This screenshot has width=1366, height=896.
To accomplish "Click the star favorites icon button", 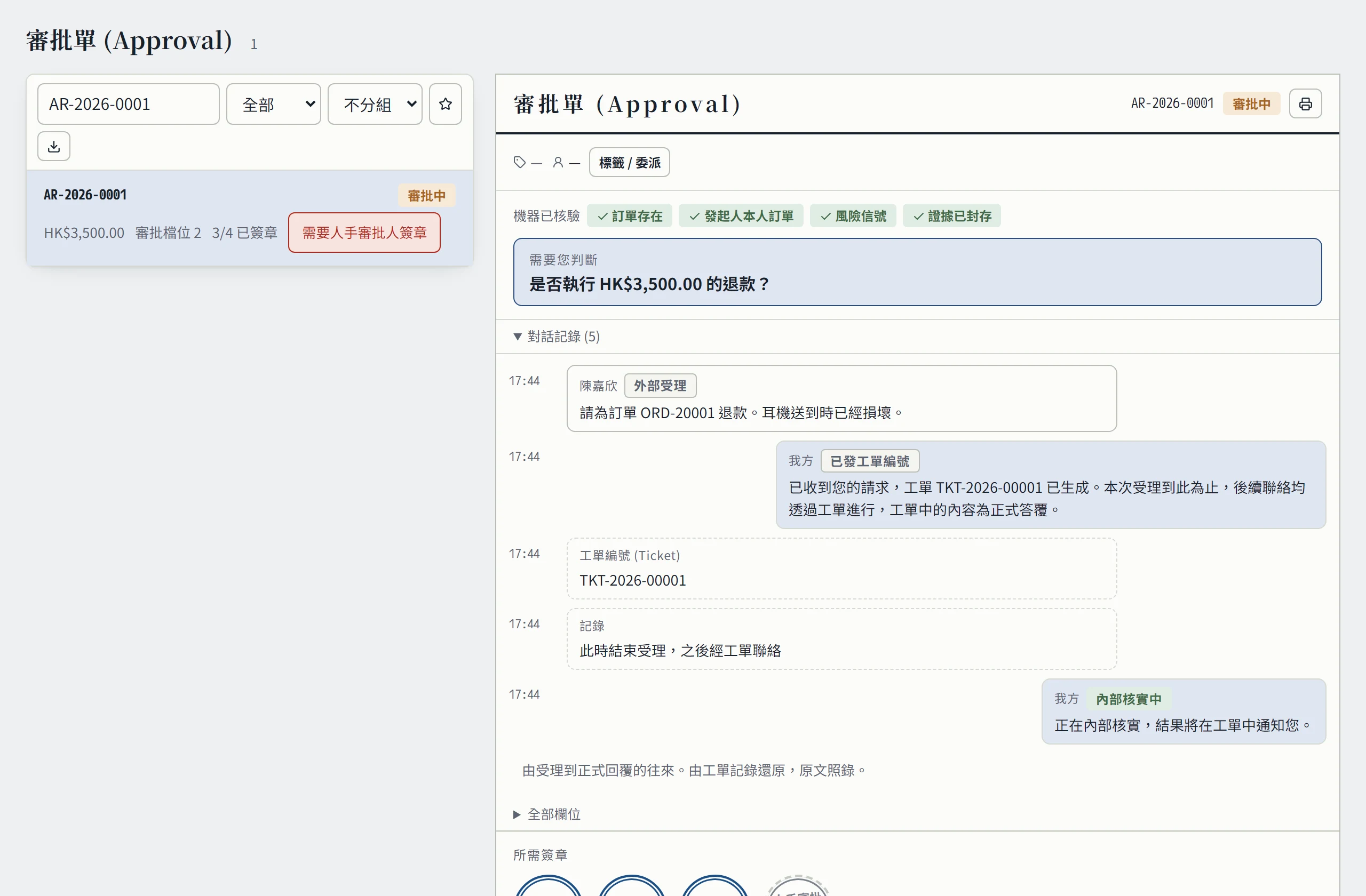I will 446,104.
